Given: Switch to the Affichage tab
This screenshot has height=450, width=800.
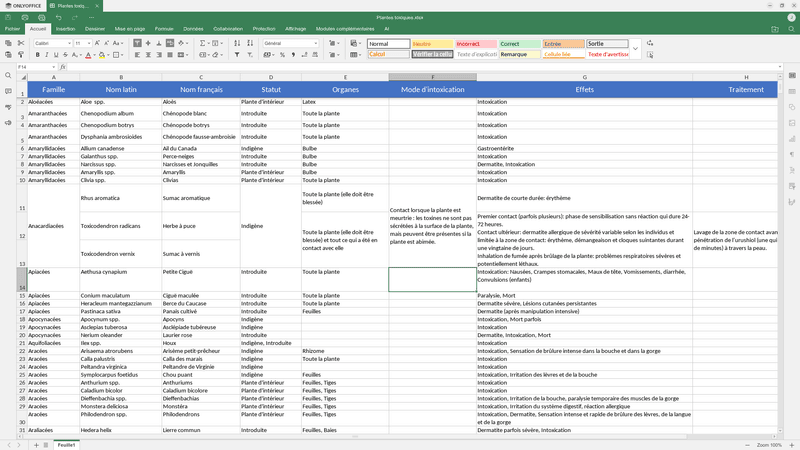Looking at the screenshot, I should pos(295,29).
